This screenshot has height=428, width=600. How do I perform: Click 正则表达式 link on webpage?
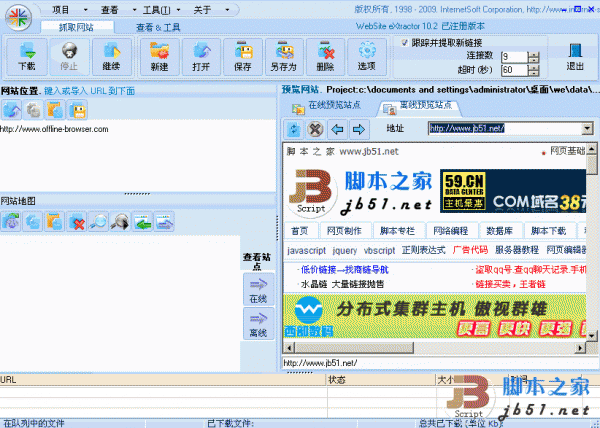pos(424,250)
